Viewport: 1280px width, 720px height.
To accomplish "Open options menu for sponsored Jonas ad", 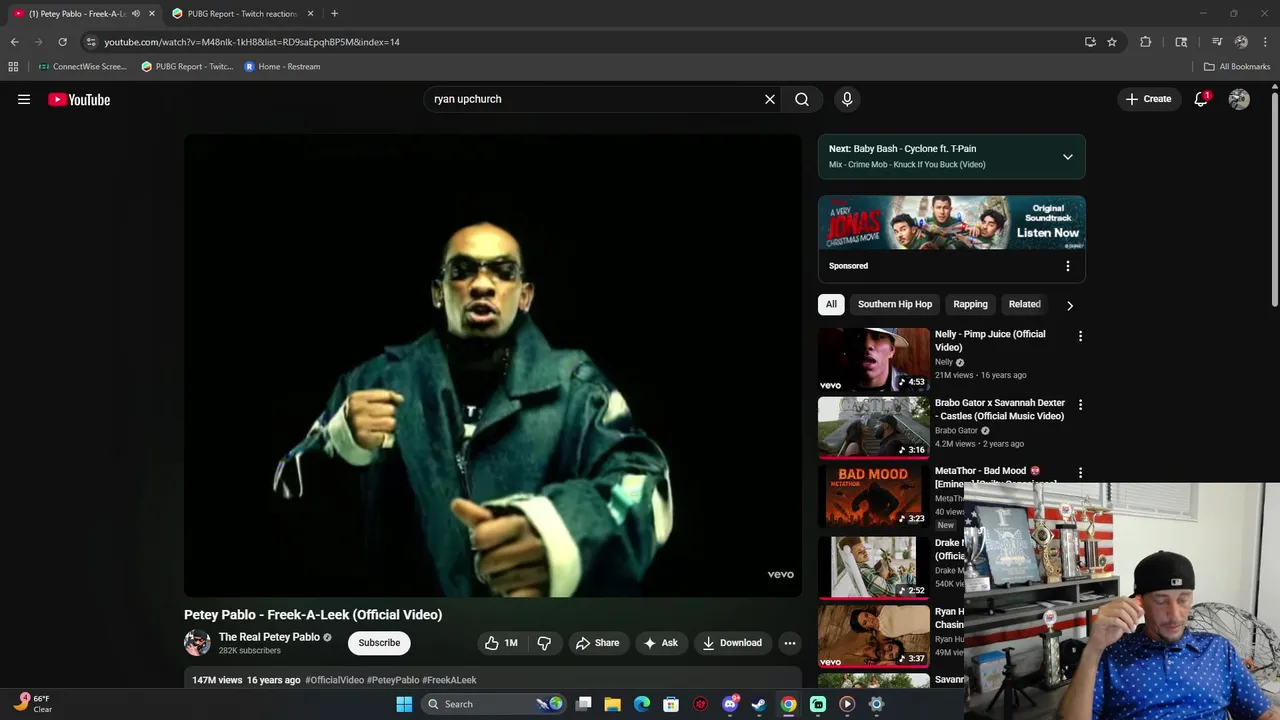I will click(1068, 266).
